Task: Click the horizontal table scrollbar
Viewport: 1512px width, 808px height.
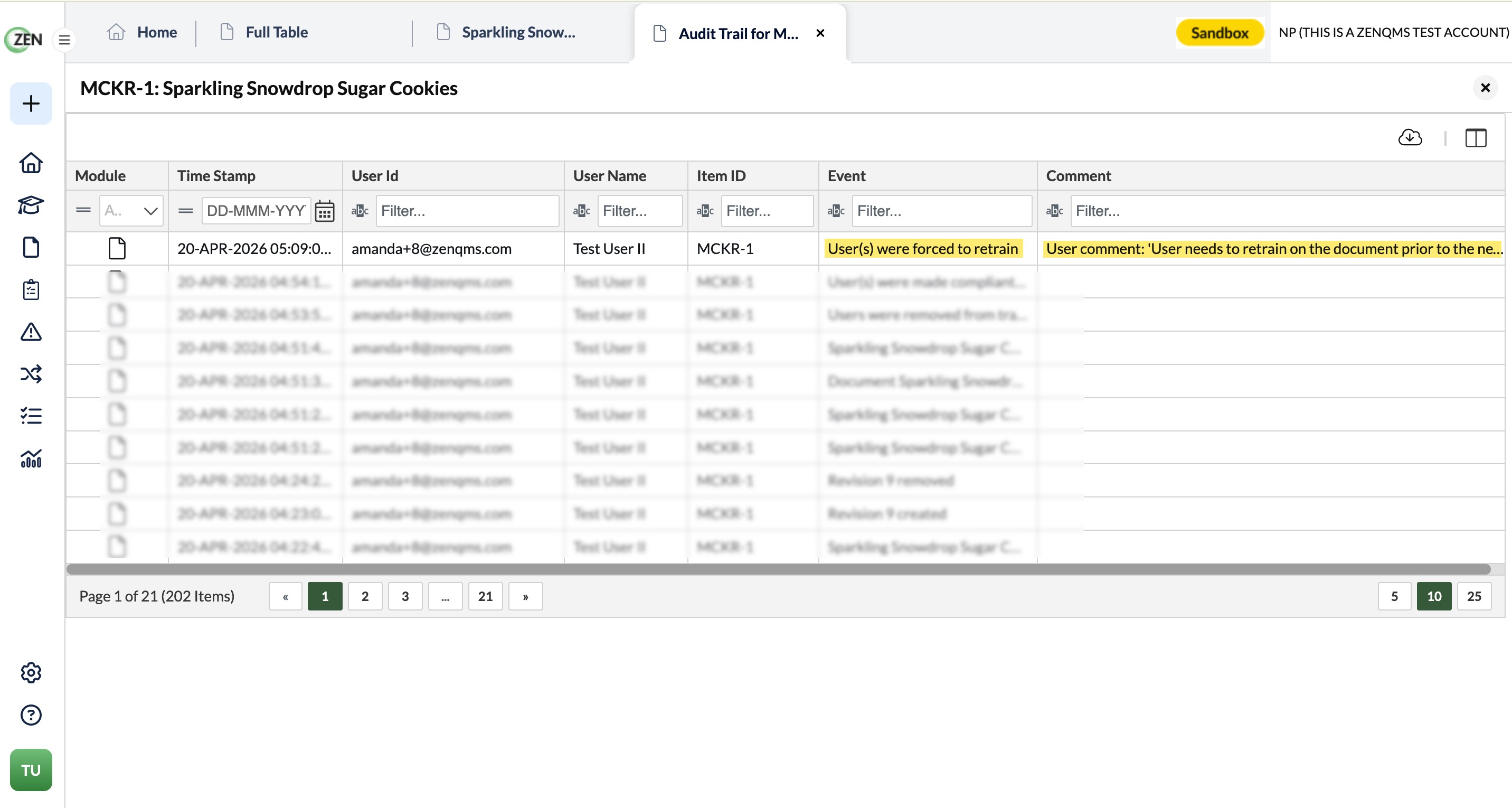Action: pyautogui.click(x=778, y=569)
